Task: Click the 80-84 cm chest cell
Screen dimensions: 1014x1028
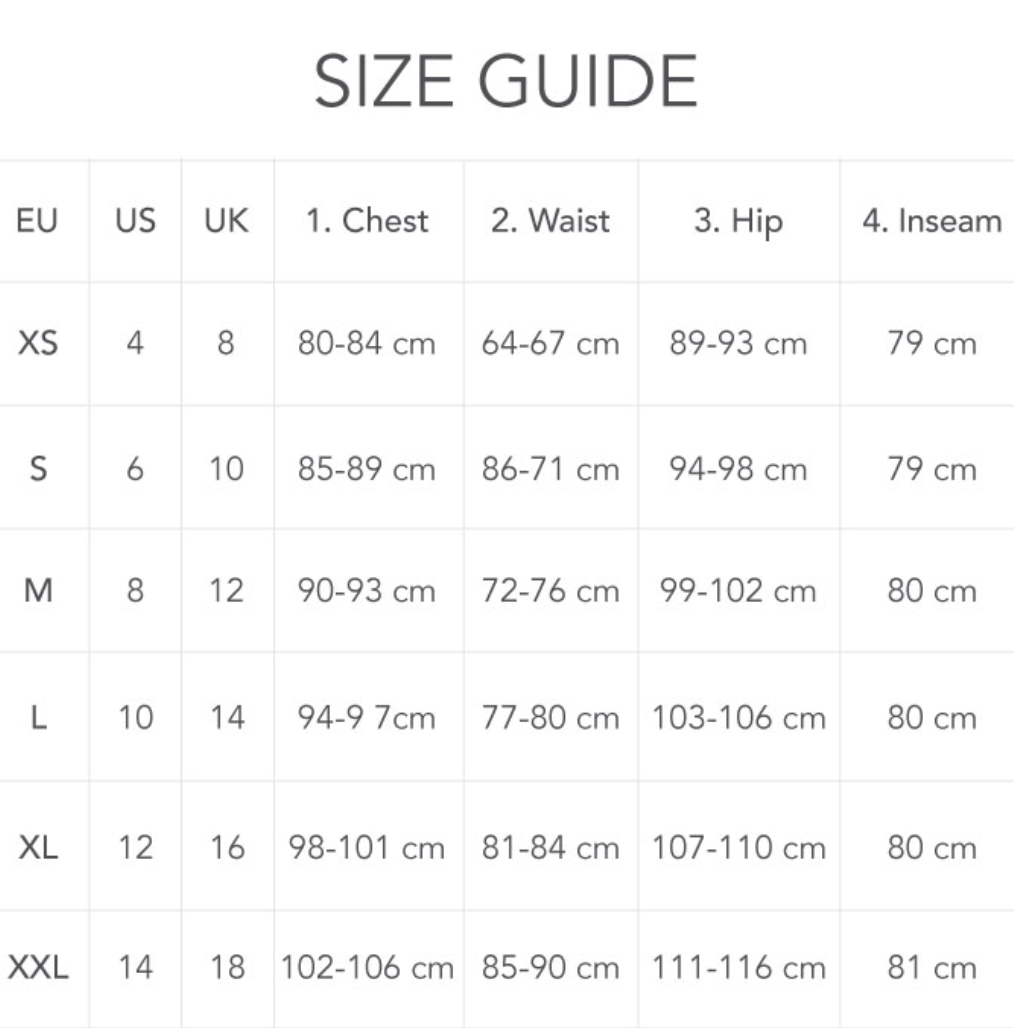Action: (x=367, y=344)
